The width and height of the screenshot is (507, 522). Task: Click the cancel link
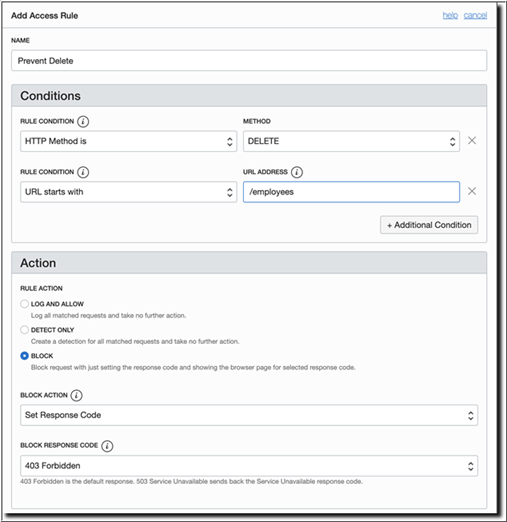point(475,15)
